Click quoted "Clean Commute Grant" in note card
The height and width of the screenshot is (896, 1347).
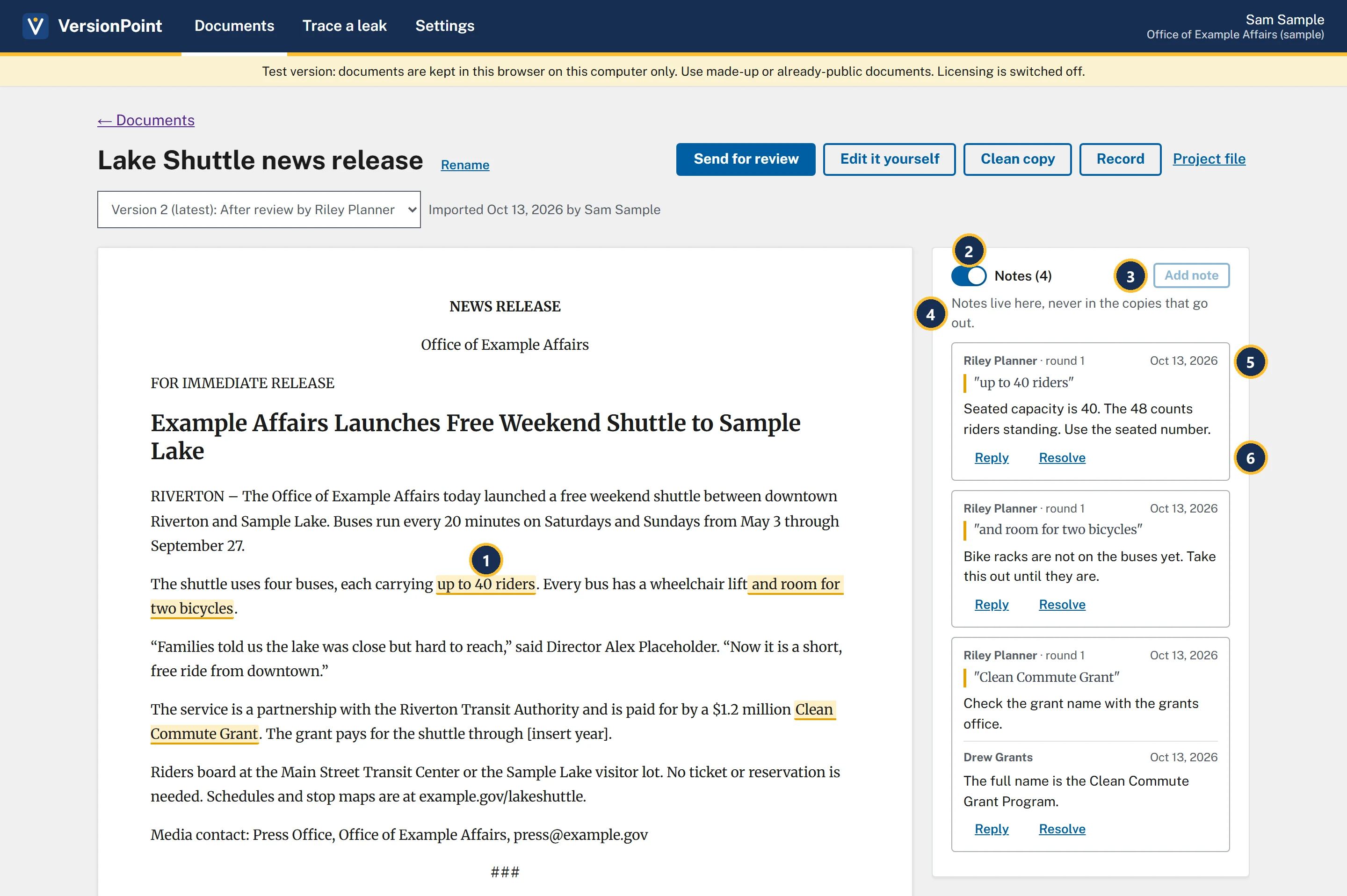[x=1046, y=677]
